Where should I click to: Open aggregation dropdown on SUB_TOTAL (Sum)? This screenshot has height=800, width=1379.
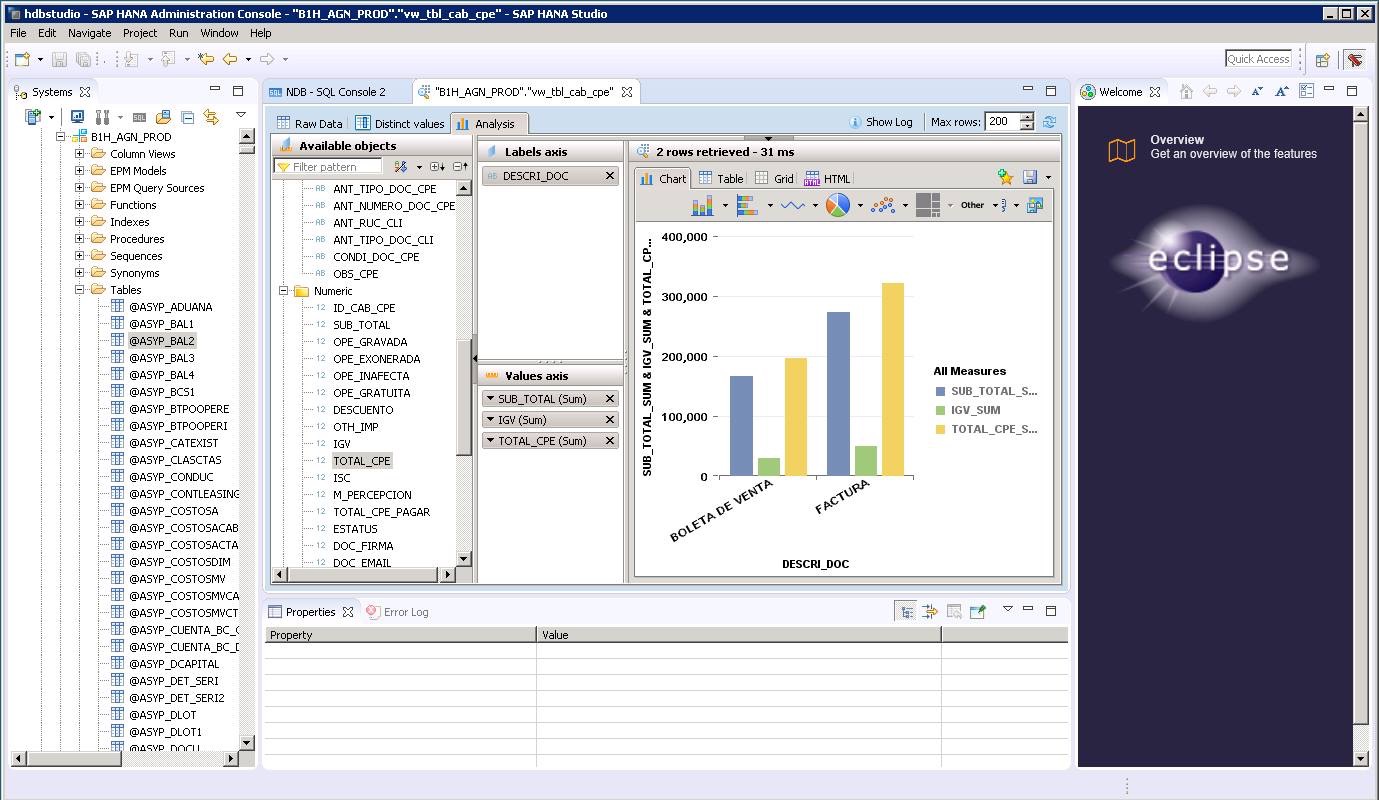[x=491, y=399]
